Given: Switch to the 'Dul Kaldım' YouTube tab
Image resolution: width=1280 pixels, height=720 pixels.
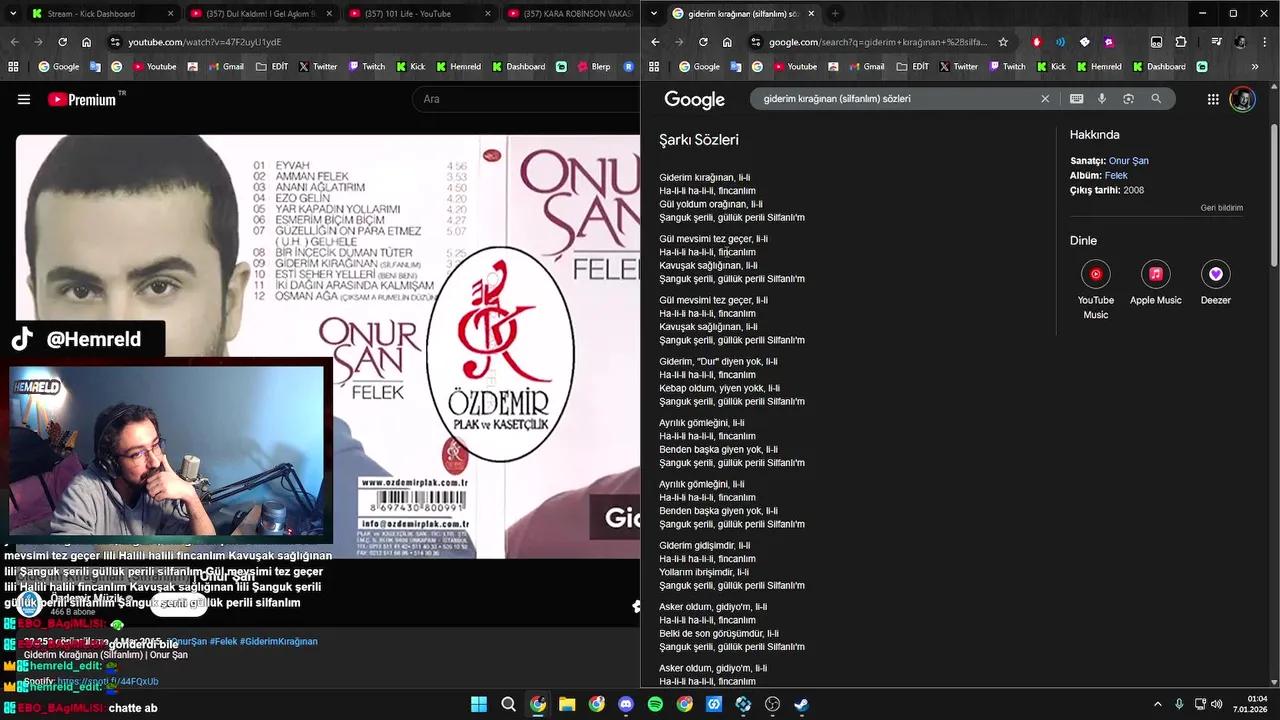Looking at the screenshot, I should click(260, 14).
